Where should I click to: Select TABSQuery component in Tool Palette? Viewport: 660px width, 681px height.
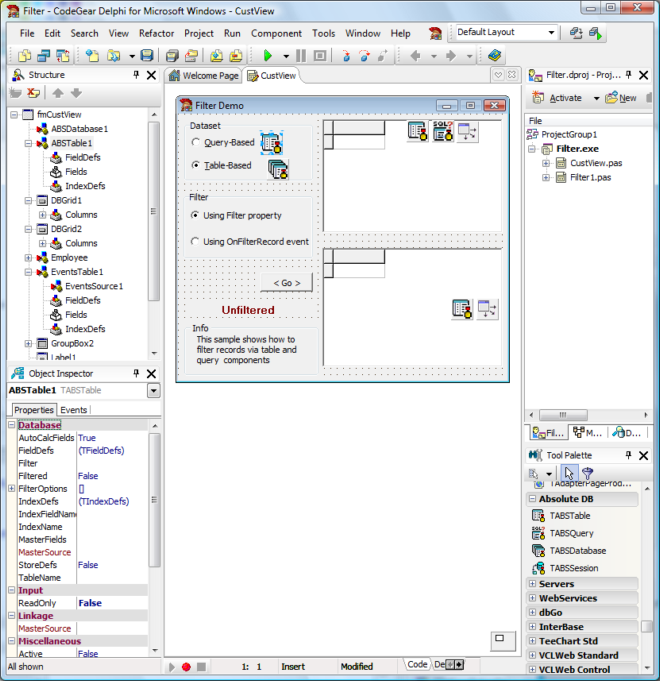coord(571,533)
